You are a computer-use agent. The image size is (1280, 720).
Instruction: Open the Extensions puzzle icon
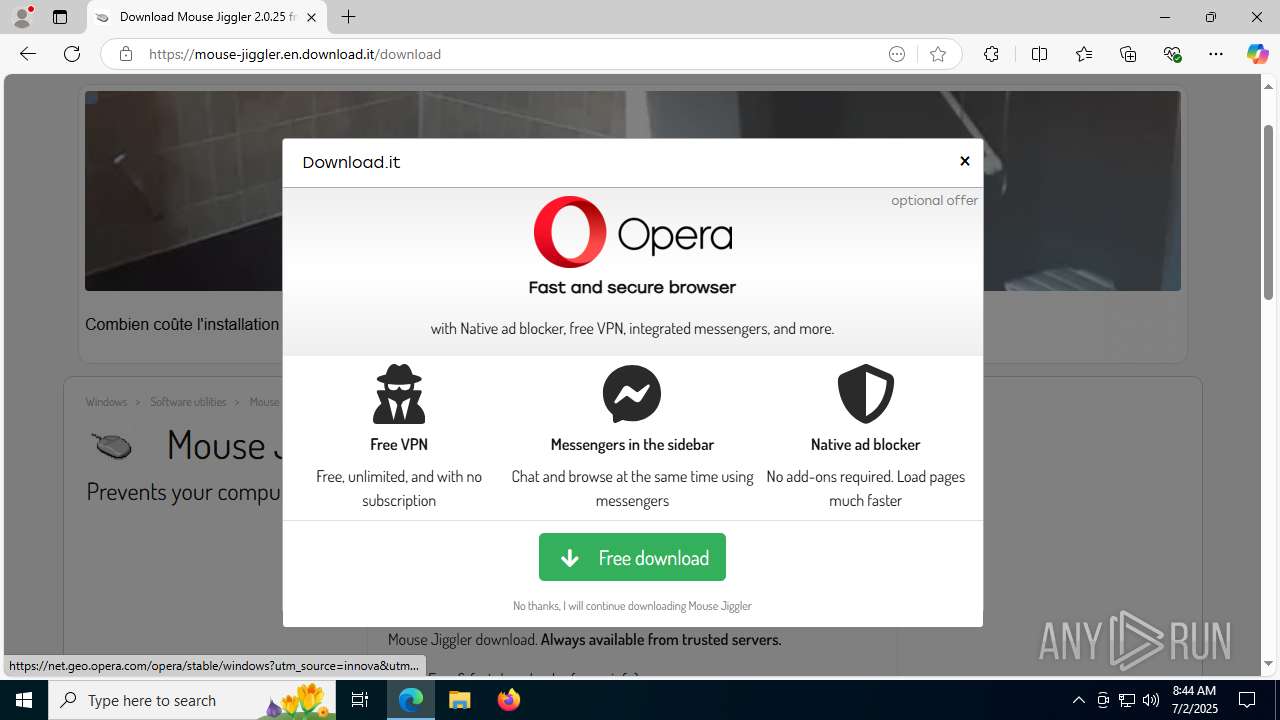coord(991,54)
